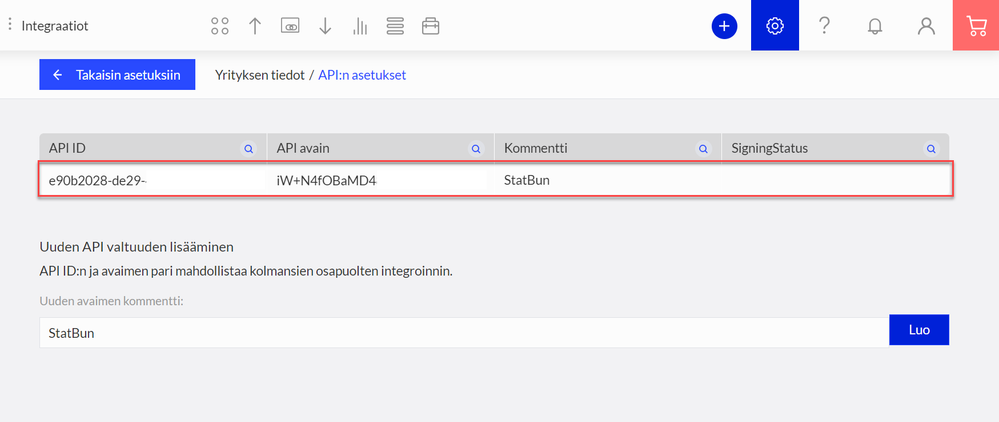Click the question mark help icon
Viewport: 999px width, 422px height.
pyautogui.click(x=825, y=26)
